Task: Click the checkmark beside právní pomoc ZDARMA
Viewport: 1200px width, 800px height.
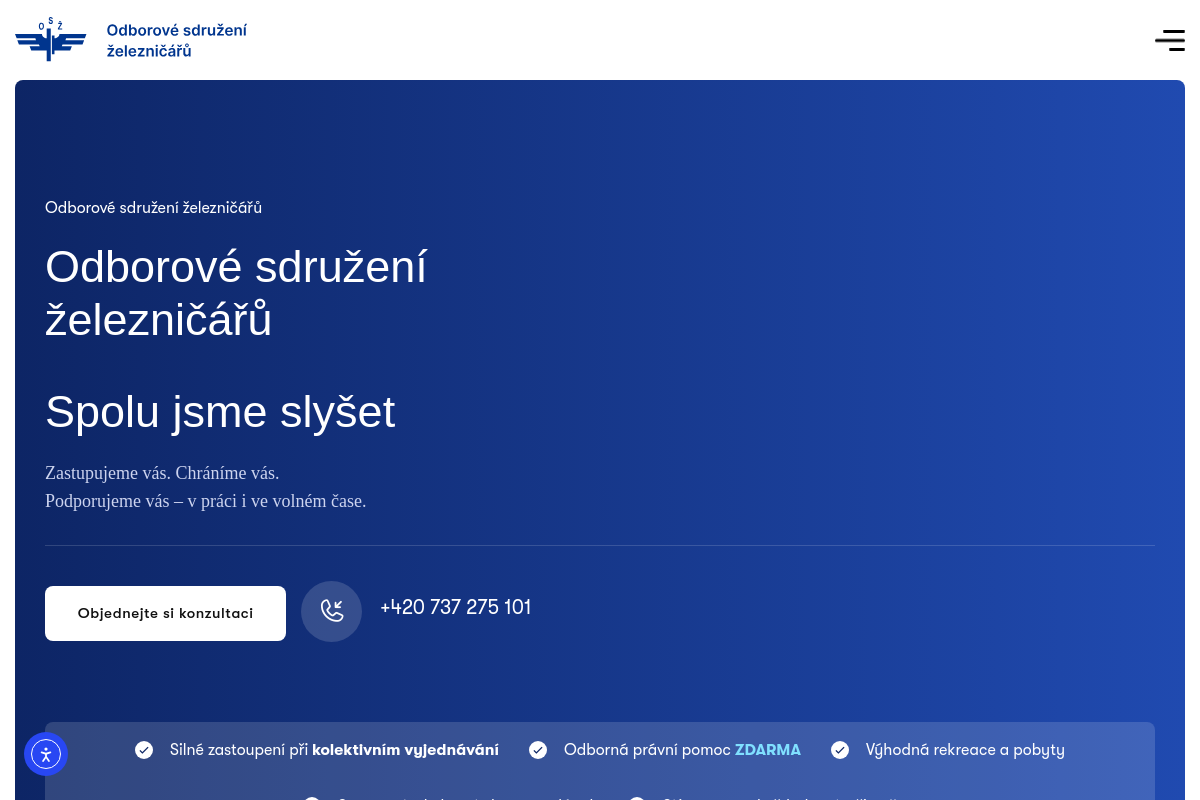Action: (x=538, y=749)
